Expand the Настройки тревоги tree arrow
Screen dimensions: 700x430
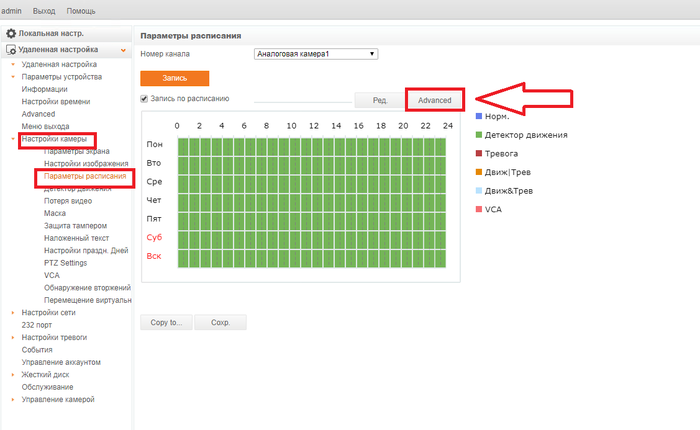(13, 338)
